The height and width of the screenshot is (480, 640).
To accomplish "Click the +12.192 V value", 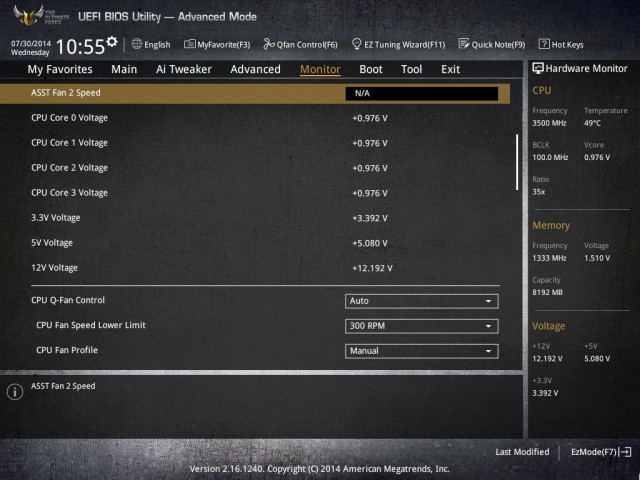I will pyautogui.click(x=372, y=268).
